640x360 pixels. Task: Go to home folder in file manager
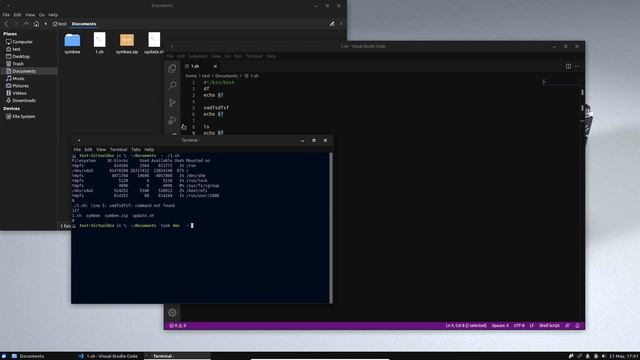tap(36, 24)
